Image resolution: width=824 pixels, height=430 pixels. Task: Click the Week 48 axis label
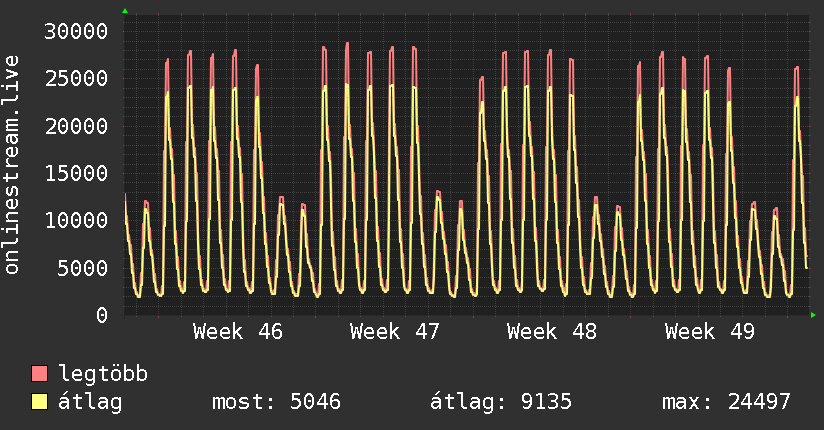tap(552, 332)
